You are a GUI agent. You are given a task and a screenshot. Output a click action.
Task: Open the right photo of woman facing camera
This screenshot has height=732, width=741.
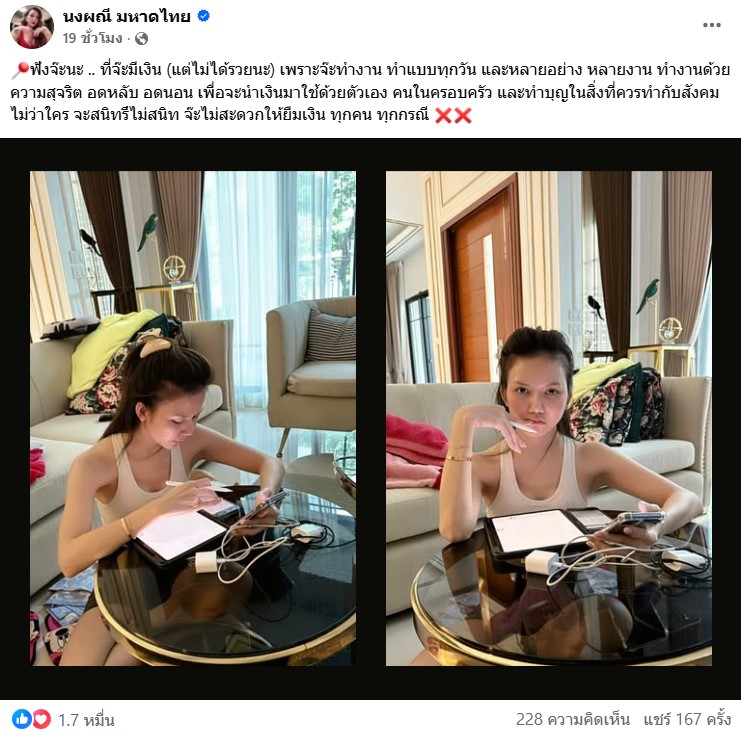[x=549, y=418]
